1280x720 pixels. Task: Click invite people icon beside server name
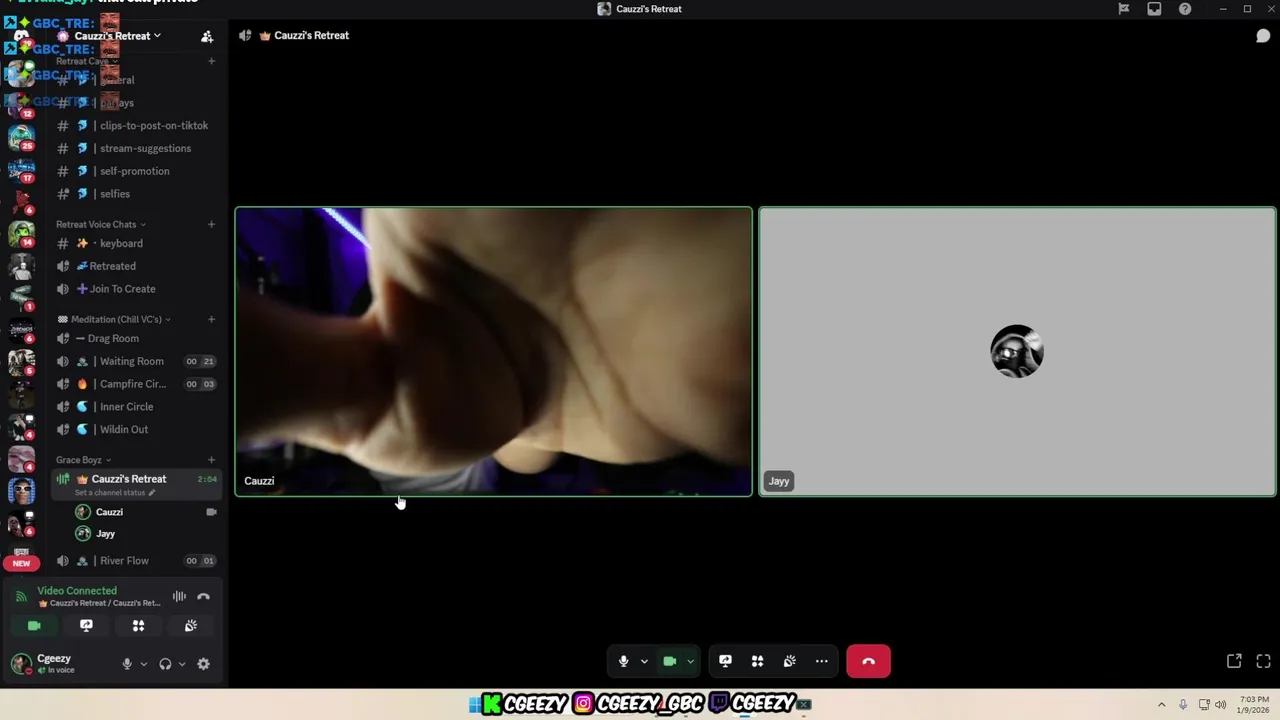point(207,37)
